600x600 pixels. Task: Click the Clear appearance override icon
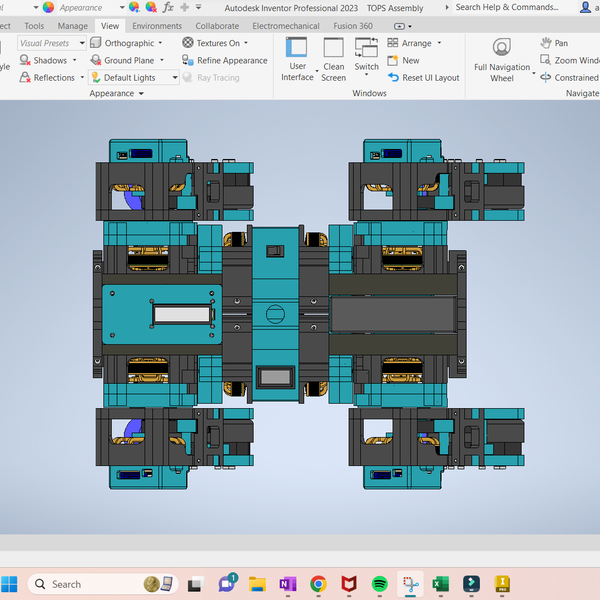coord(151,7)
